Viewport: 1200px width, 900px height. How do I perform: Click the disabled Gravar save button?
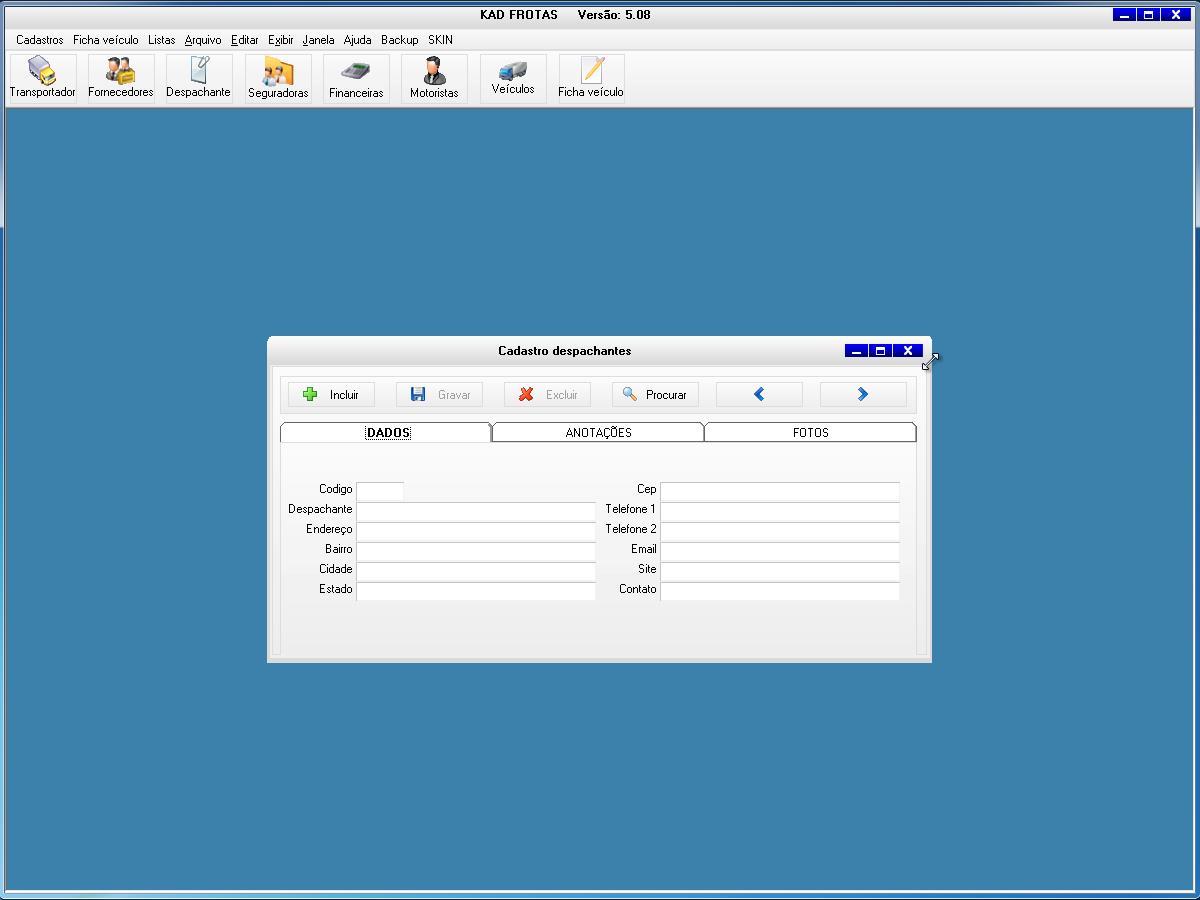(439, 395)
